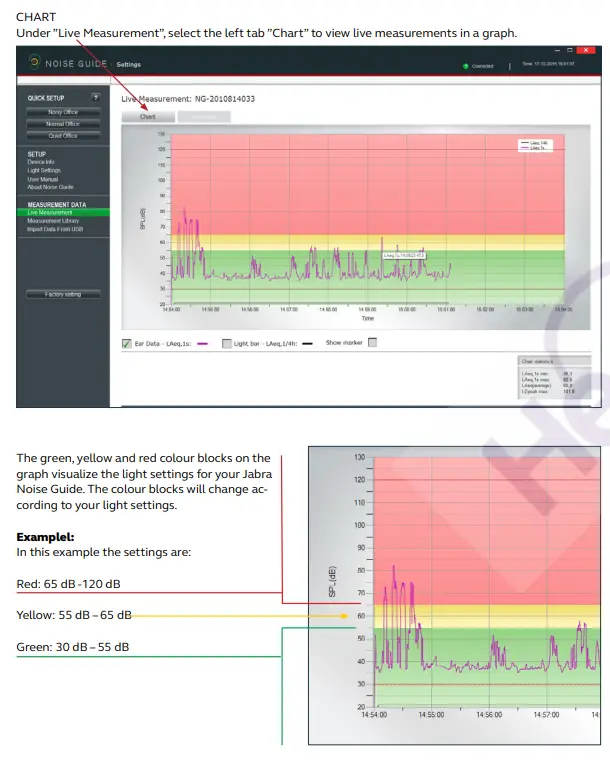This screenshot has width=610, height=763.
Task: Click the CHART page heading
Action: (x=36, y=17)
